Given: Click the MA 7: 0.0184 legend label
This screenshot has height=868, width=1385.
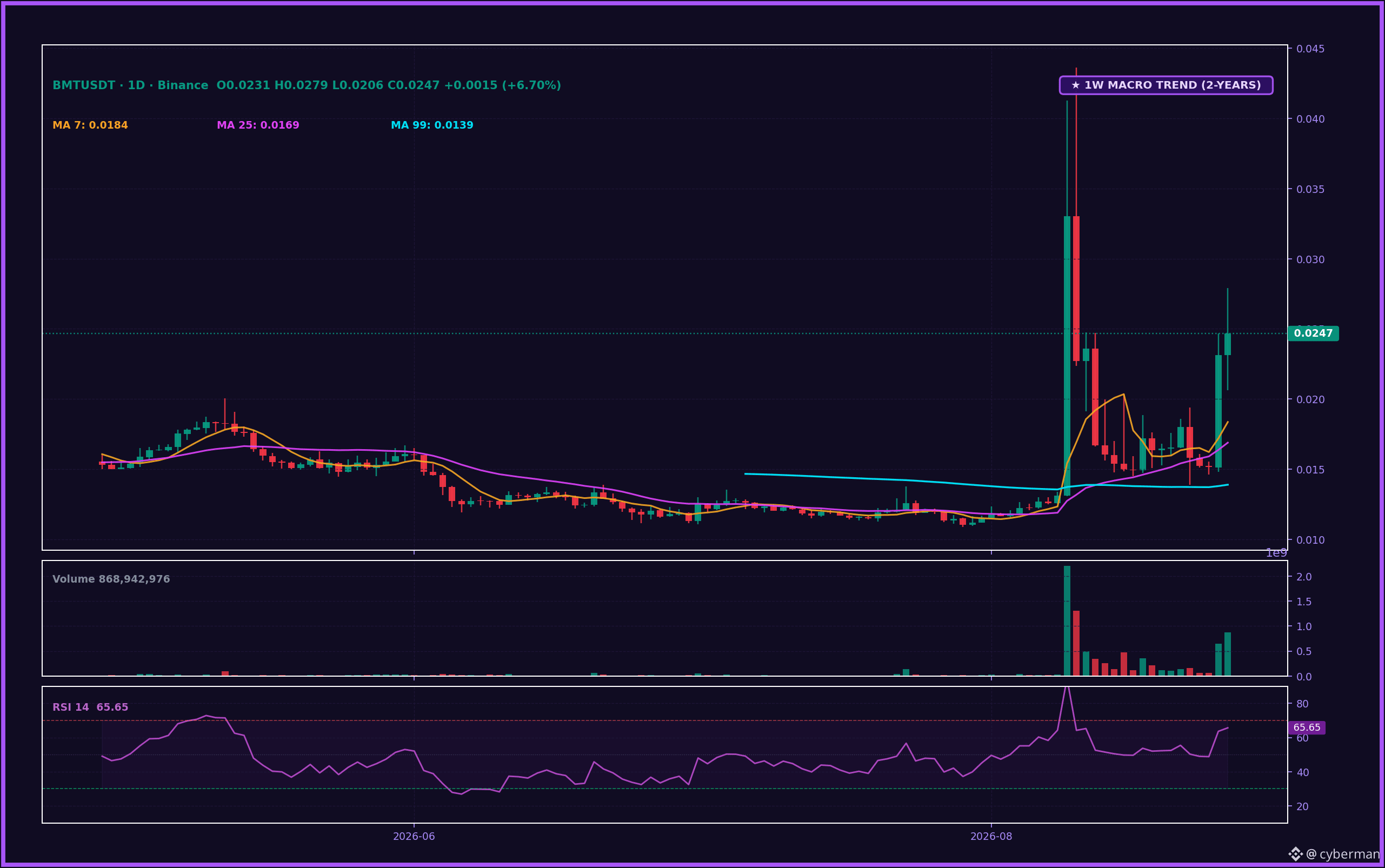Looking at the screenshot, I should pos(90,125).
